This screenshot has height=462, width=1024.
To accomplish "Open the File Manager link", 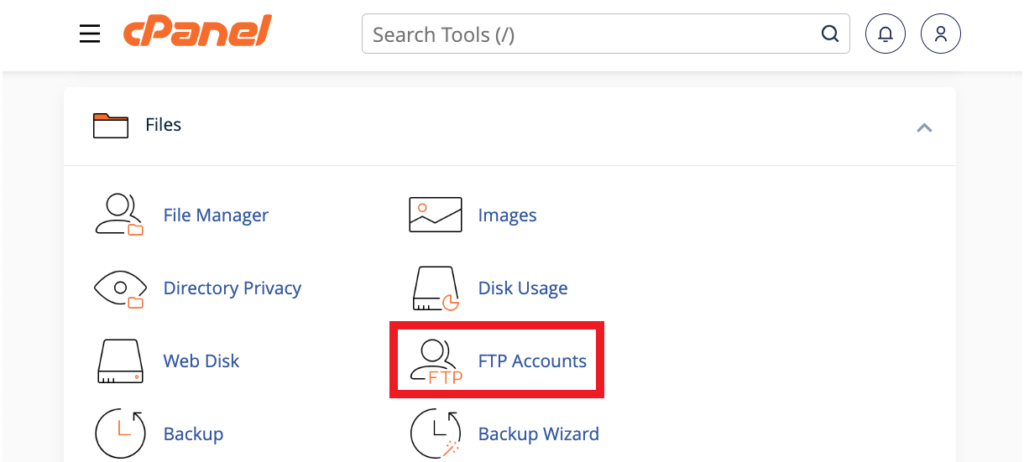I will coord(216,215).
